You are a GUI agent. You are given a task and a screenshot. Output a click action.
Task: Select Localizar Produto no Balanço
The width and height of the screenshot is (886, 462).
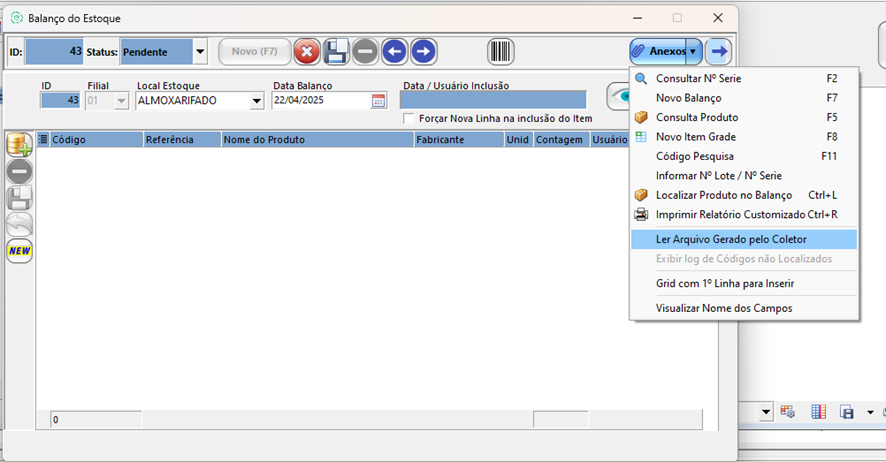744,195
